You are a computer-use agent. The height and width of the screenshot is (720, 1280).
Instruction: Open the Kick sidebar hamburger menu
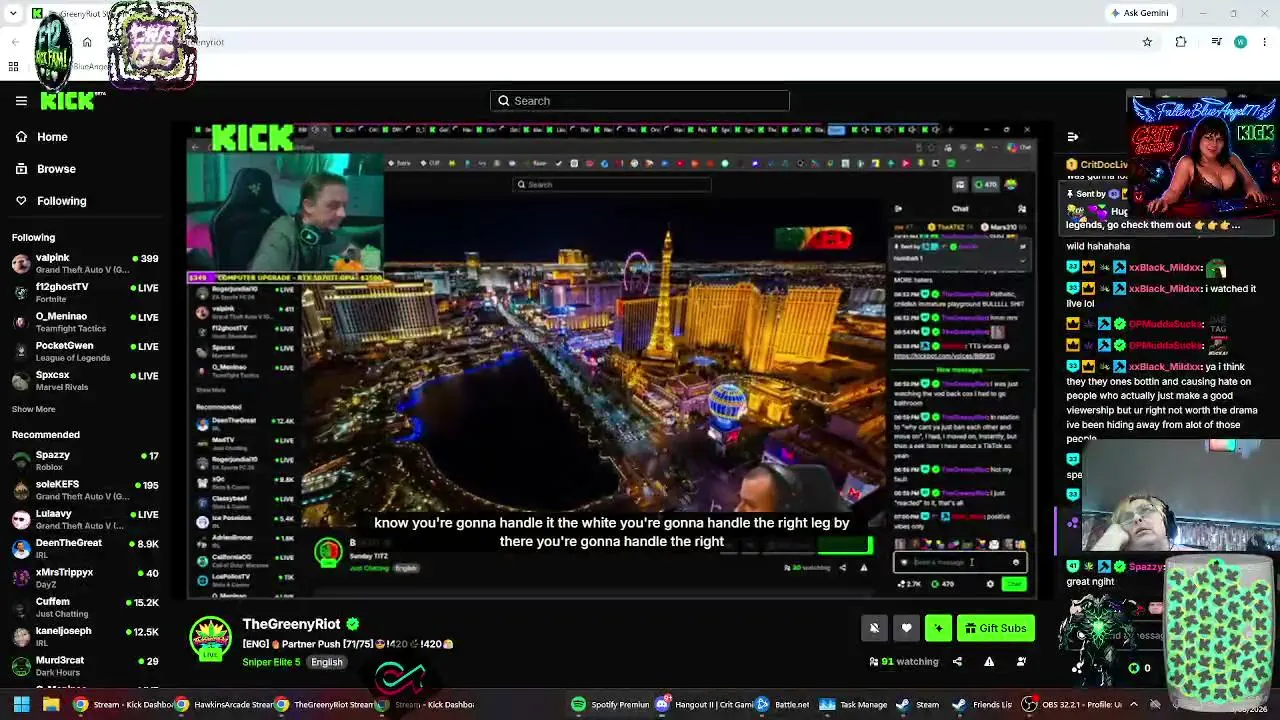pyautogui.click(x=21, y=101)
